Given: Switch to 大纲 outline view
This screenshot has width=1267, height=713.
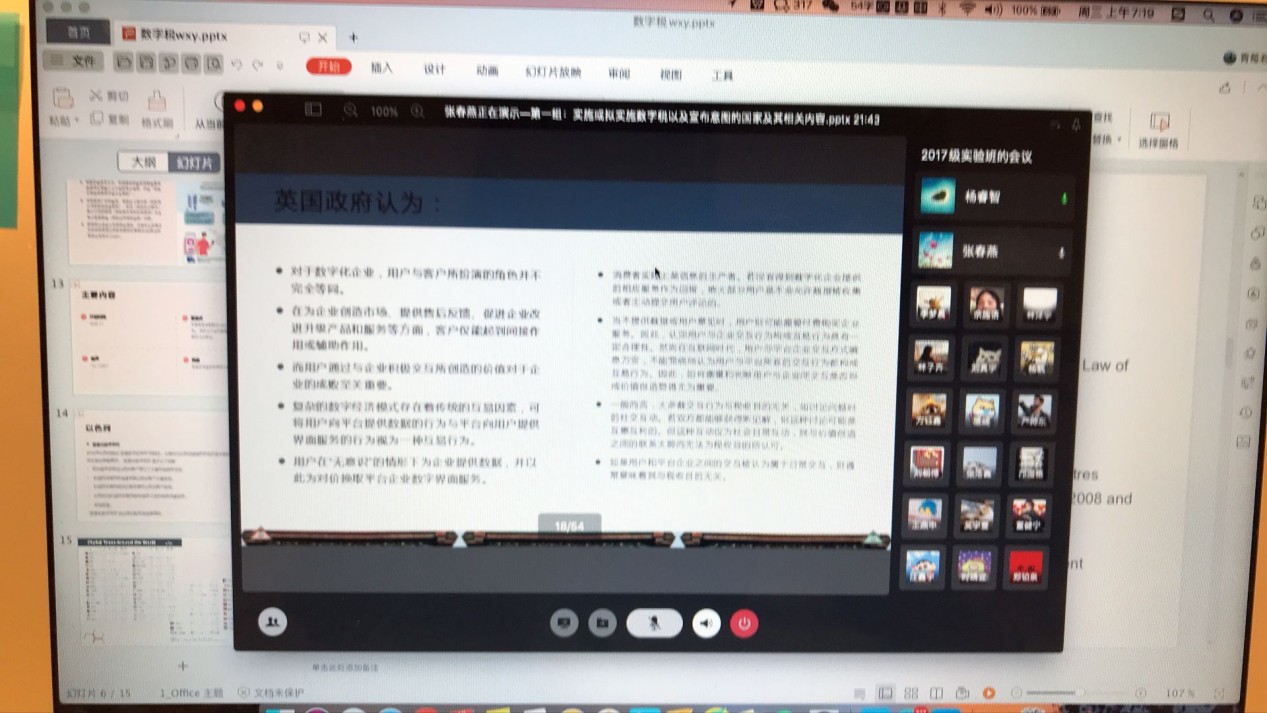Looking at the screenshot, I should 143,162.
